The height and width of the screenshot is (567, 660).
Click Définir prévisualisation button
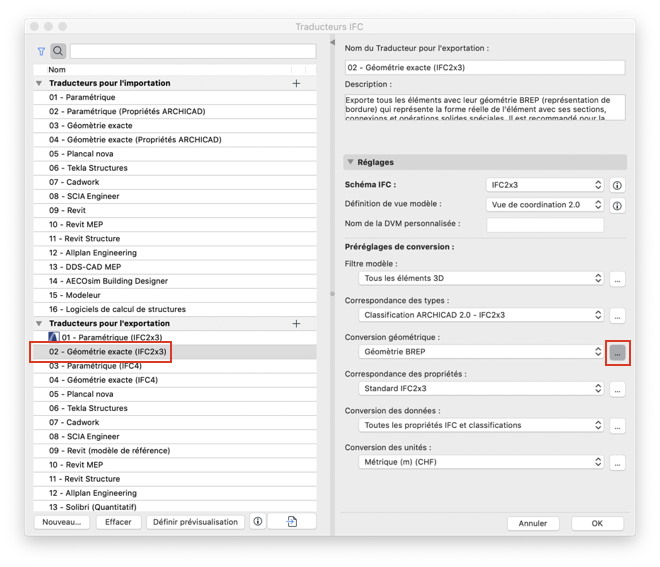(x=195, y=522)
